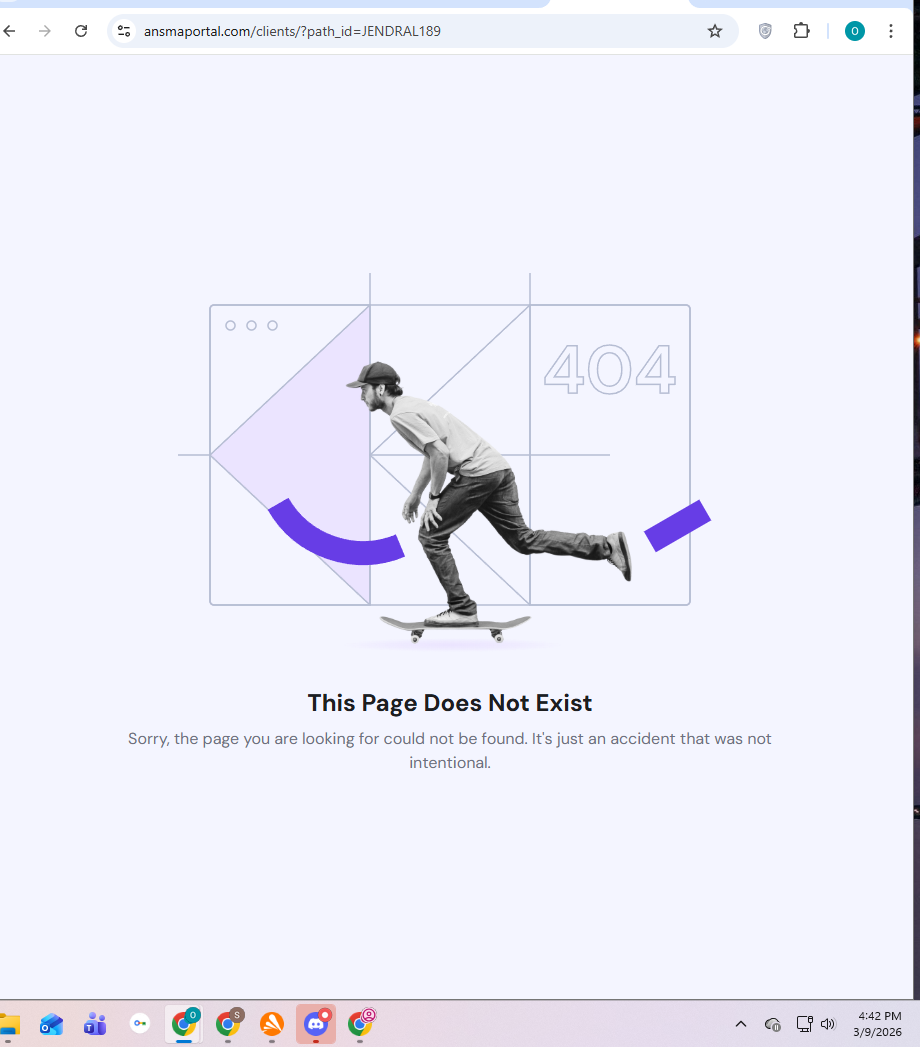Bookmark this page with the star icon

tap(715, 31)
